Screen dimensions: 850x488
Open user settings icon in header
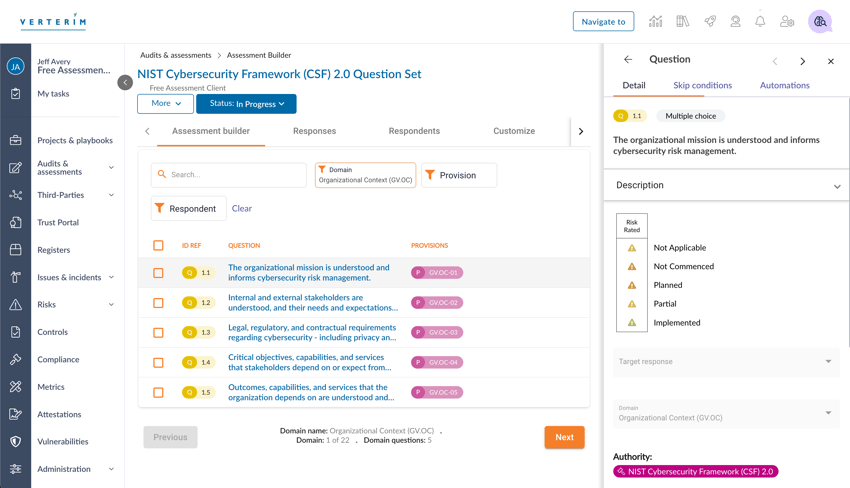tap(787, 22)
